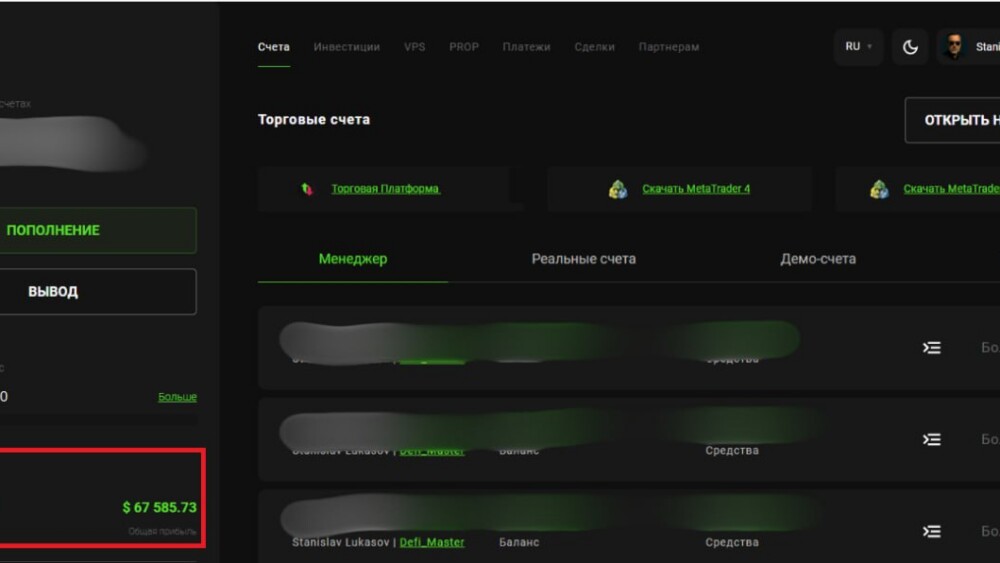This screenshot has height=563, width=1000.
Task: Select the Демо-счета tab
Action: click(x=818, y=259)
